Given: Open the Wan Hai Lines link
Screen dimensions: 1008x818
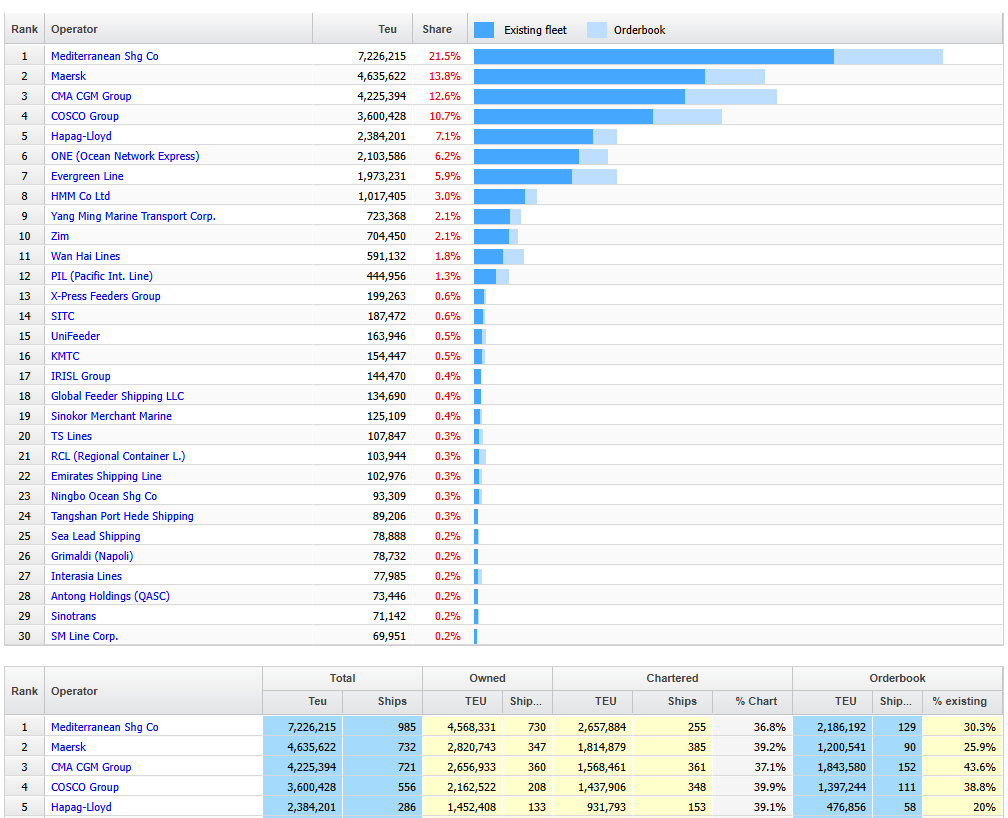Looking at the screenshot, I should click(85, 256).
